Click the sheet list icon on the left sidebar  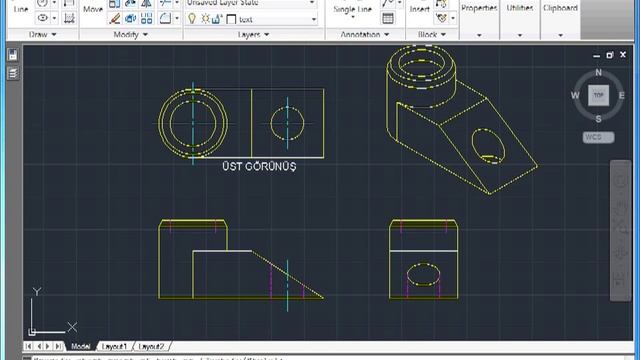[x=13, y=73]
